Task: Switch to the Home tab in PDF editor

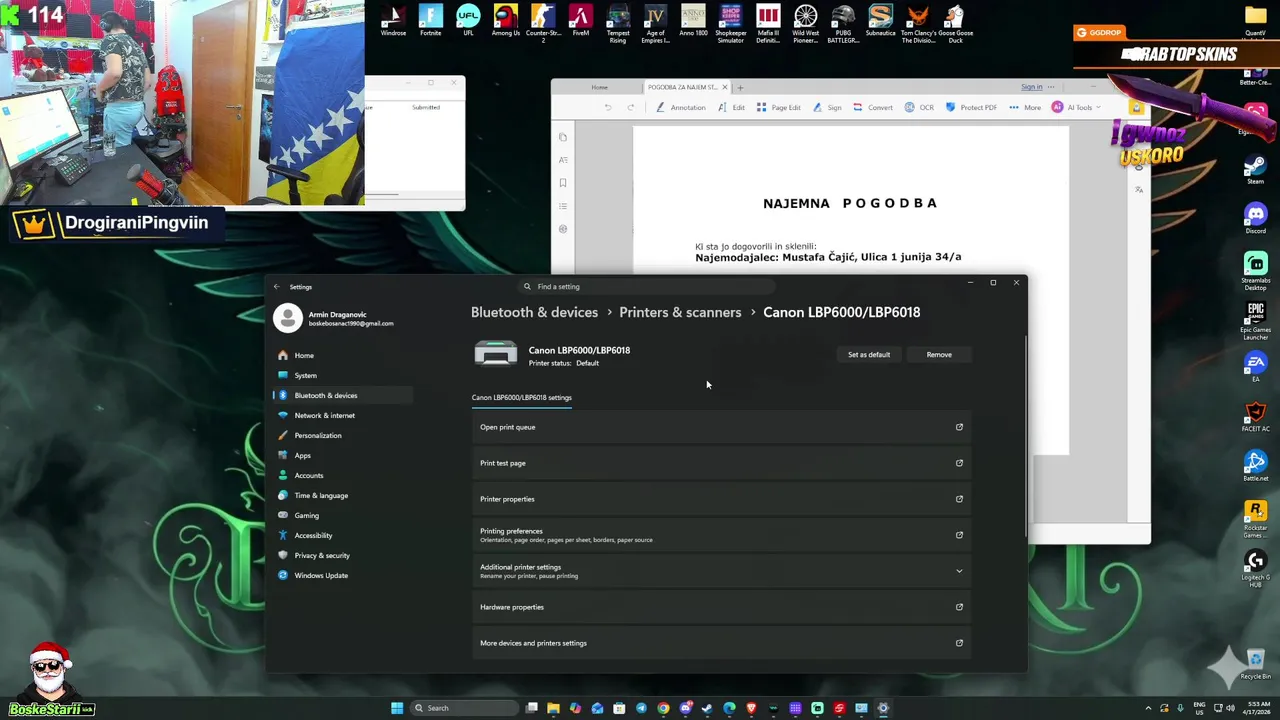Action: [599, 87]
